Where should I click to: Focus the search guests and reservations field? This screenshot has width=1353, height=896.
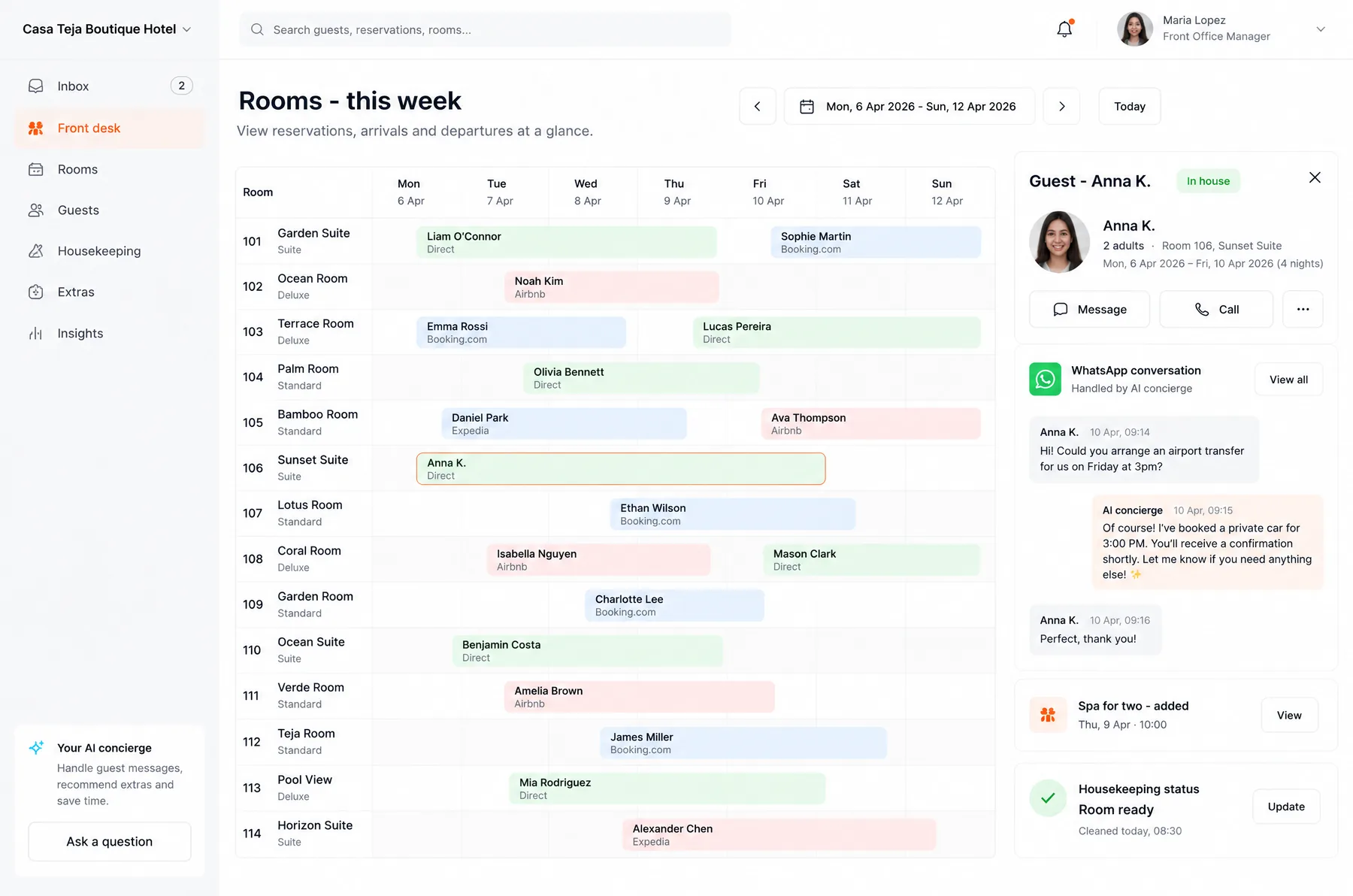485,29
